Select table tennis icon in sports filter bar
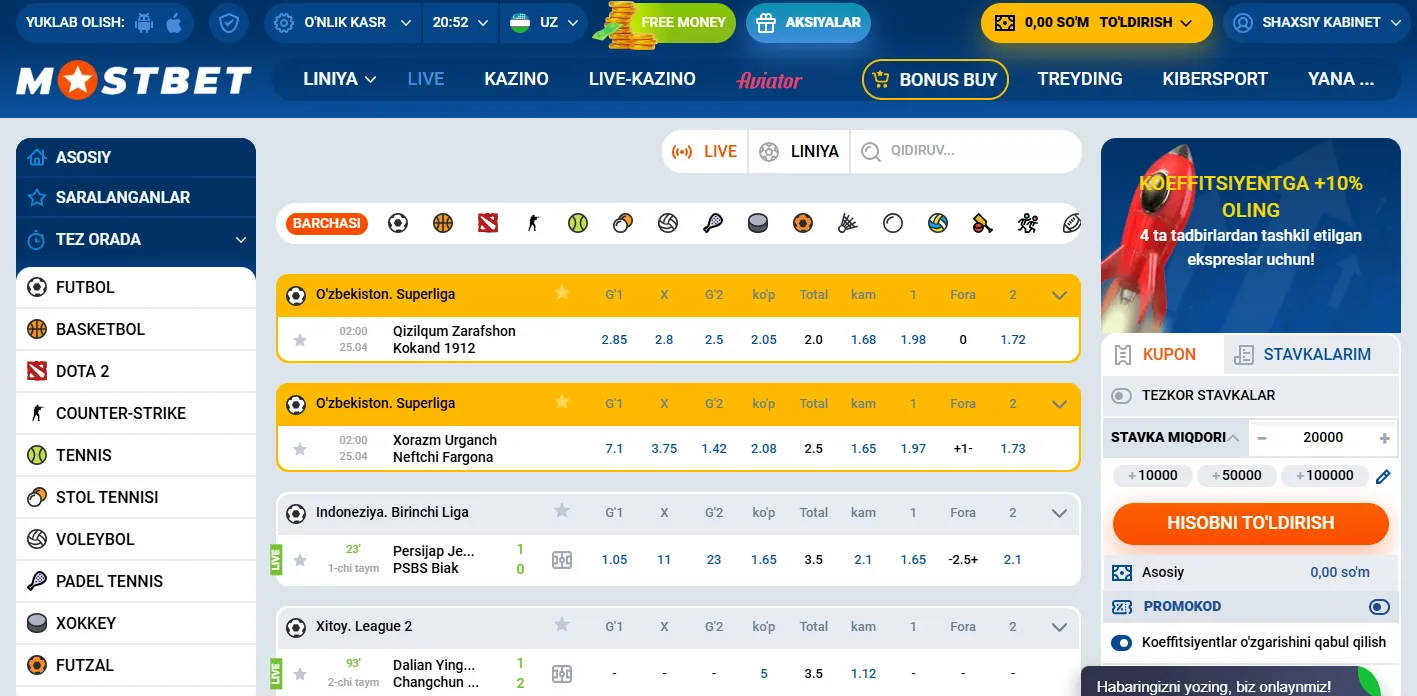Viewport: 1417px width, 696px height. (623, 223)
